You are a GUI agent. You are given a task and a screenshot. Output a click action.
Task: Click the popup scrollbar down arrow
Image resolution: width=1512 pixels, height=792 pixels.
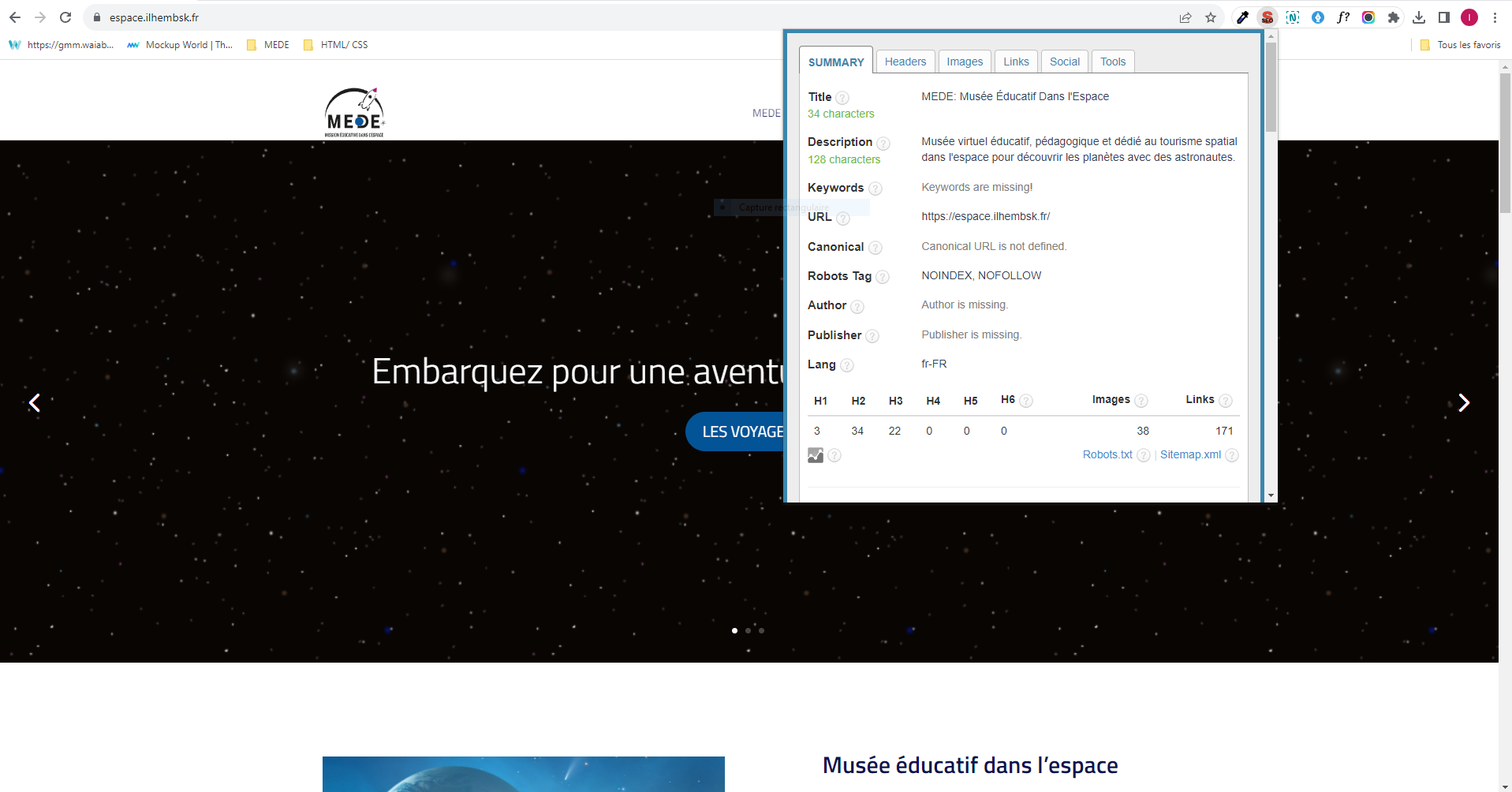pyautogui.click(x=1271, y=495)
